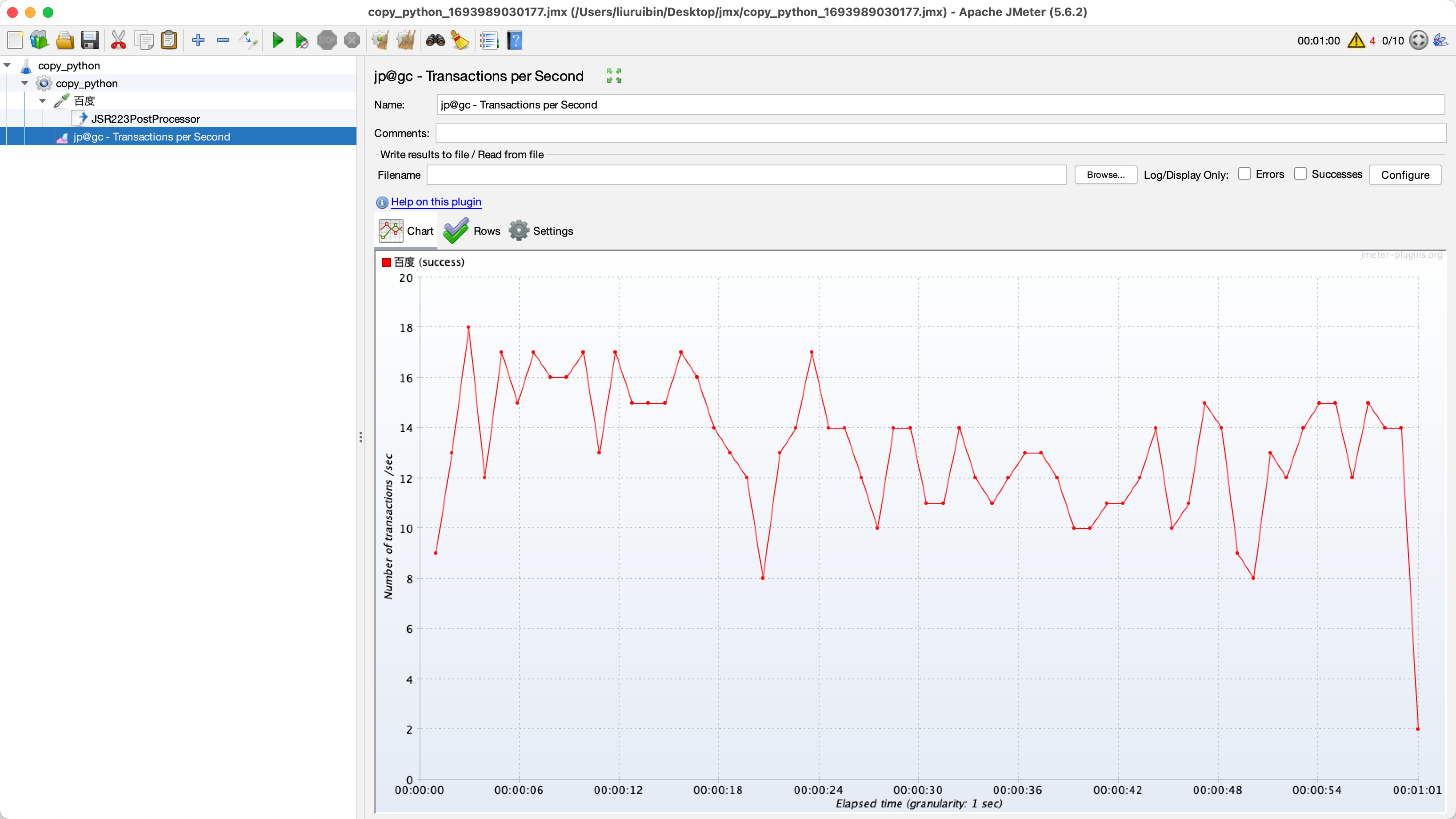Image resolution: width=1456 pixels, height=819 pixels.
Task: Click the green maximize-panel arrows icon
Action: [x=614, y=75]
